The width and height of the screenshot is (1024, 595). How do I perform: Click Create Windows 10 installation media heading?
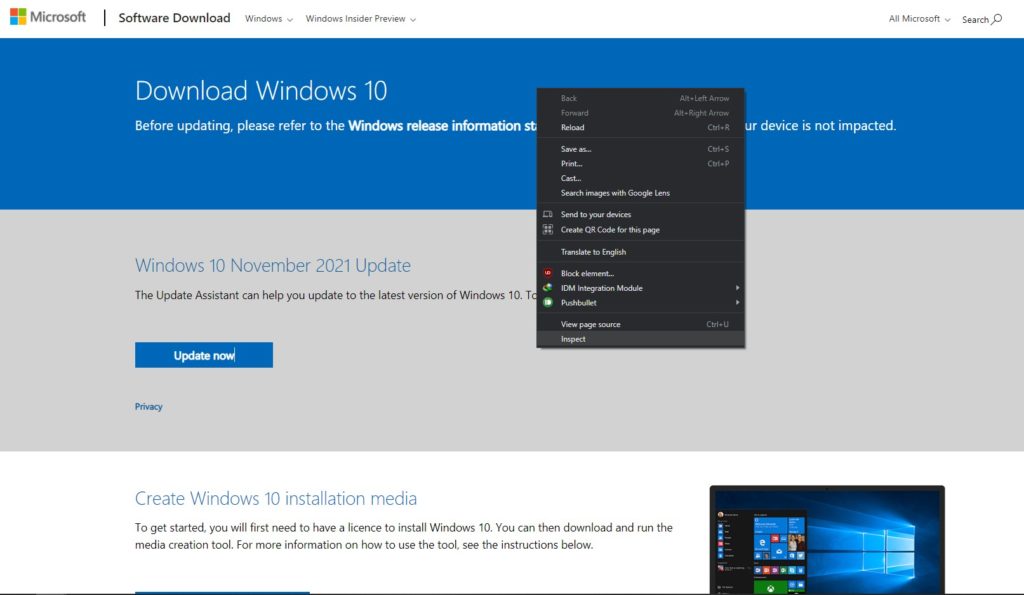tap(276, 498)
